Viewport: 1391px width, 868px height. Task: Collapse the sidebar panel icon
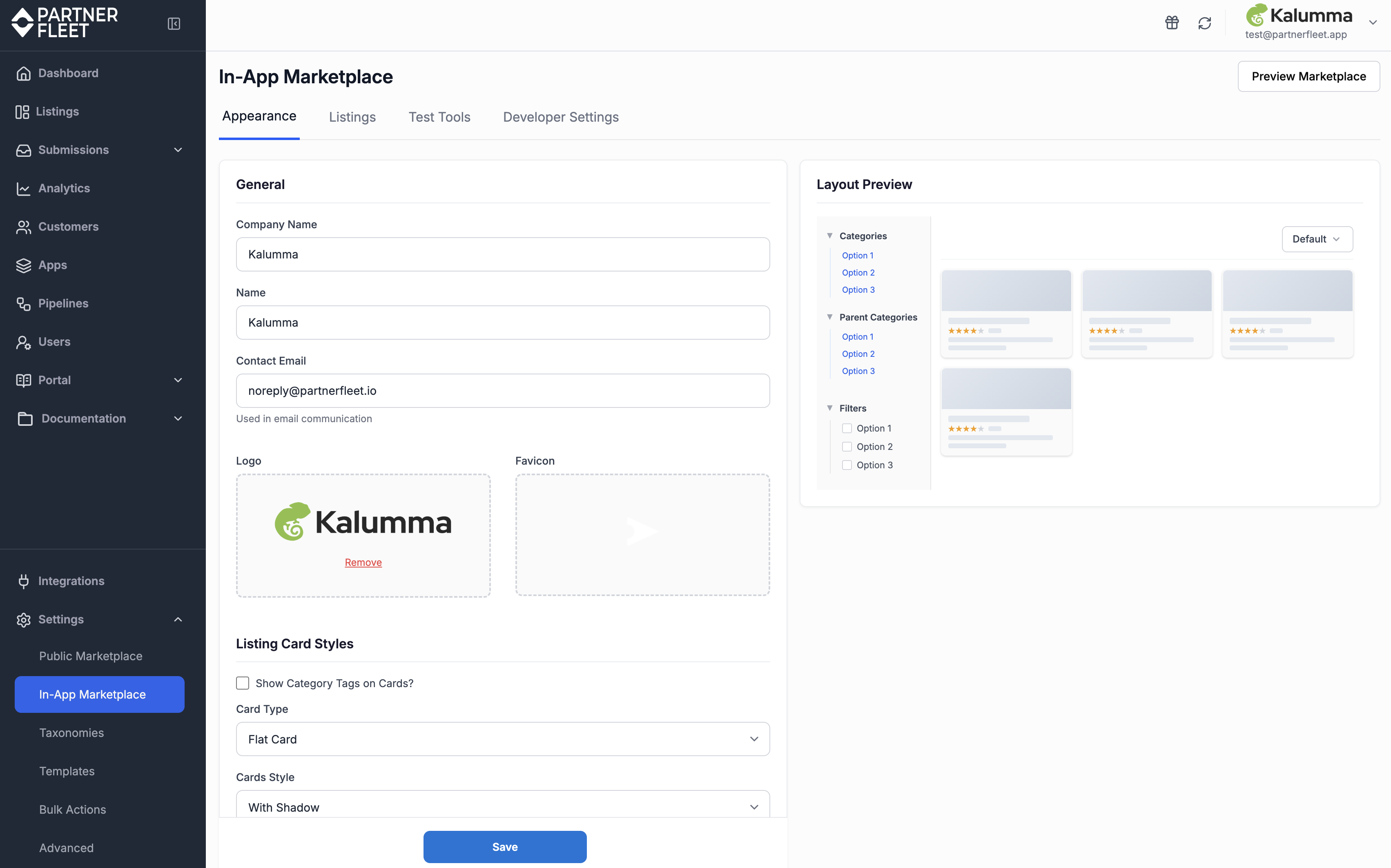pos(174,24)
